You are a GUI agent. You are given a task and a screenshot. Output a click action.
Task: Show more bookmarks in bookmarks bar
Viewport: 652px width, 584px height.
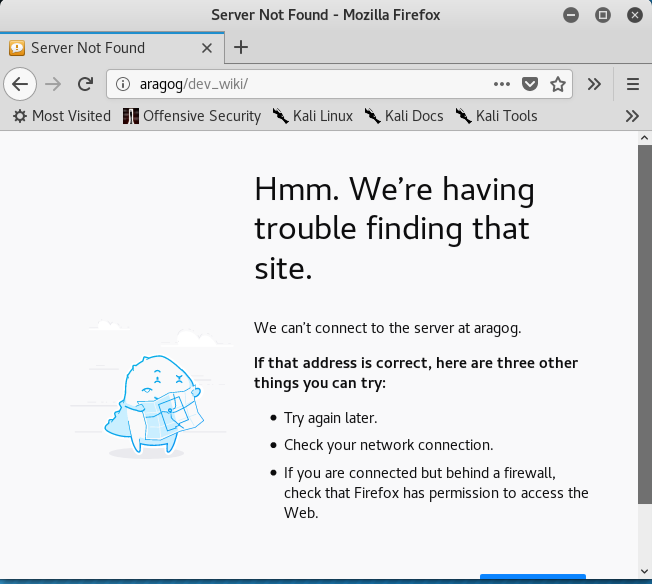632,116
